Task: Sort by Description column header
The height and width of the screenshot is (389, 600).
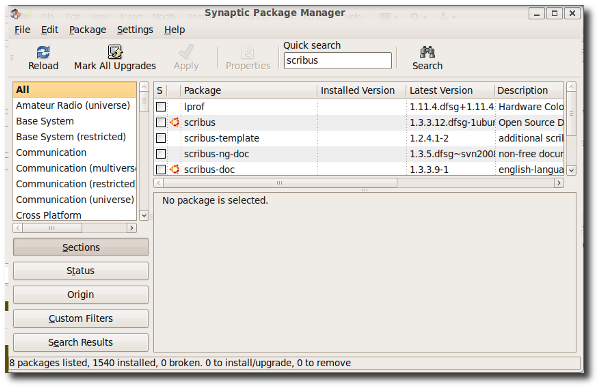Action: tap(529, 91)
